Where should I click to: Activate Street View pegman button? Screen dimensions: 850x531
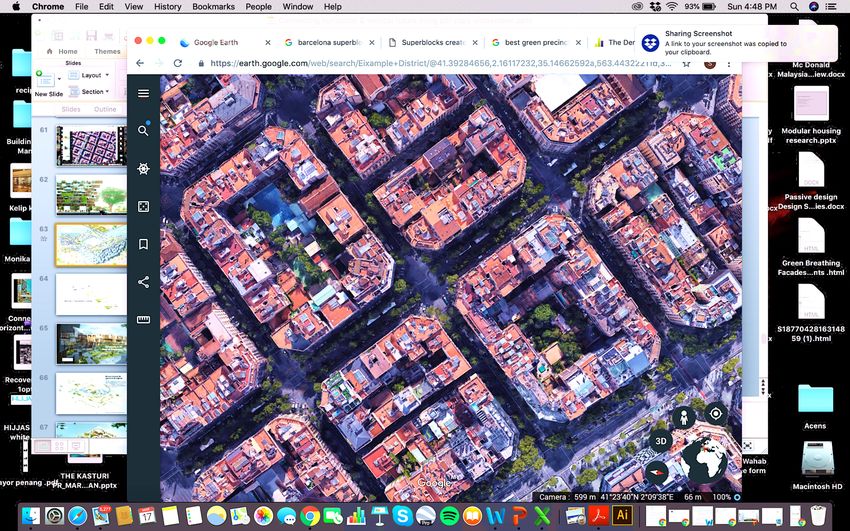tap(684, 417)
